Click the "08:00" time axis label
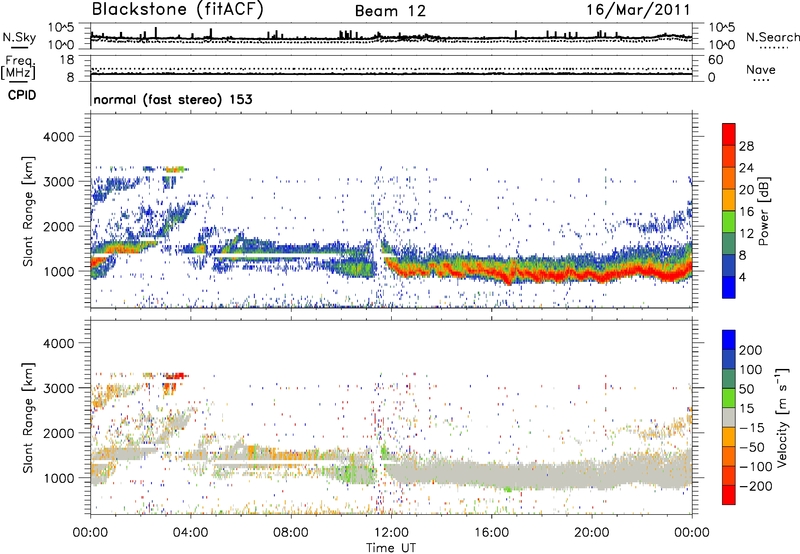This screenshot has width=800, height=554. pos(291,533)
